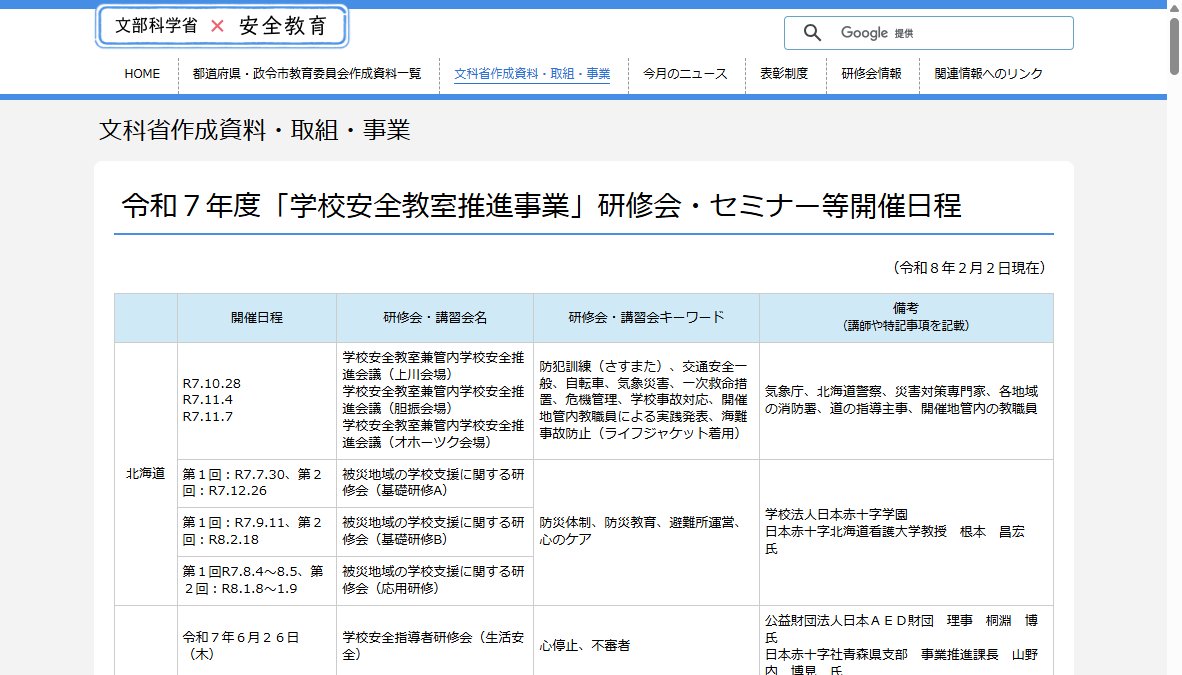
Task: Click remarks cell 学校法人日本赤十字学園
Action: (906, 532)
